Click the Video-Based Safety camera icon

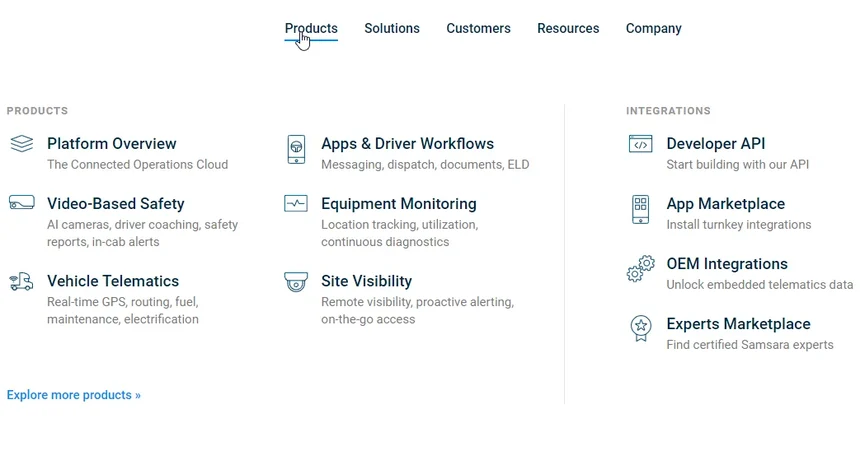[x=22, y=202]
